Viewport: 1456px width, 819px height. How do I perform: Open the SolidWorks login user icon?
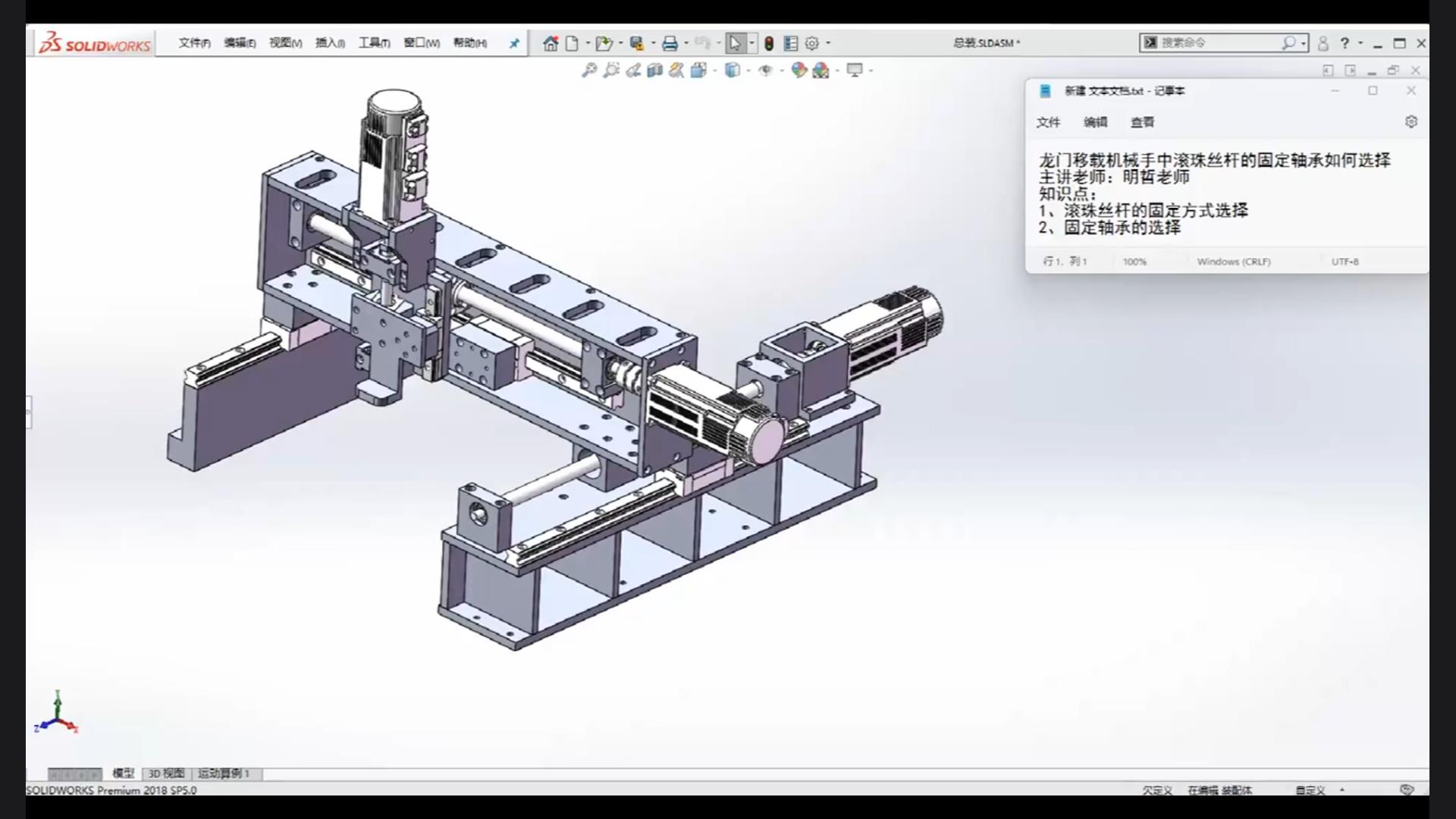(x=1323, y=44)
